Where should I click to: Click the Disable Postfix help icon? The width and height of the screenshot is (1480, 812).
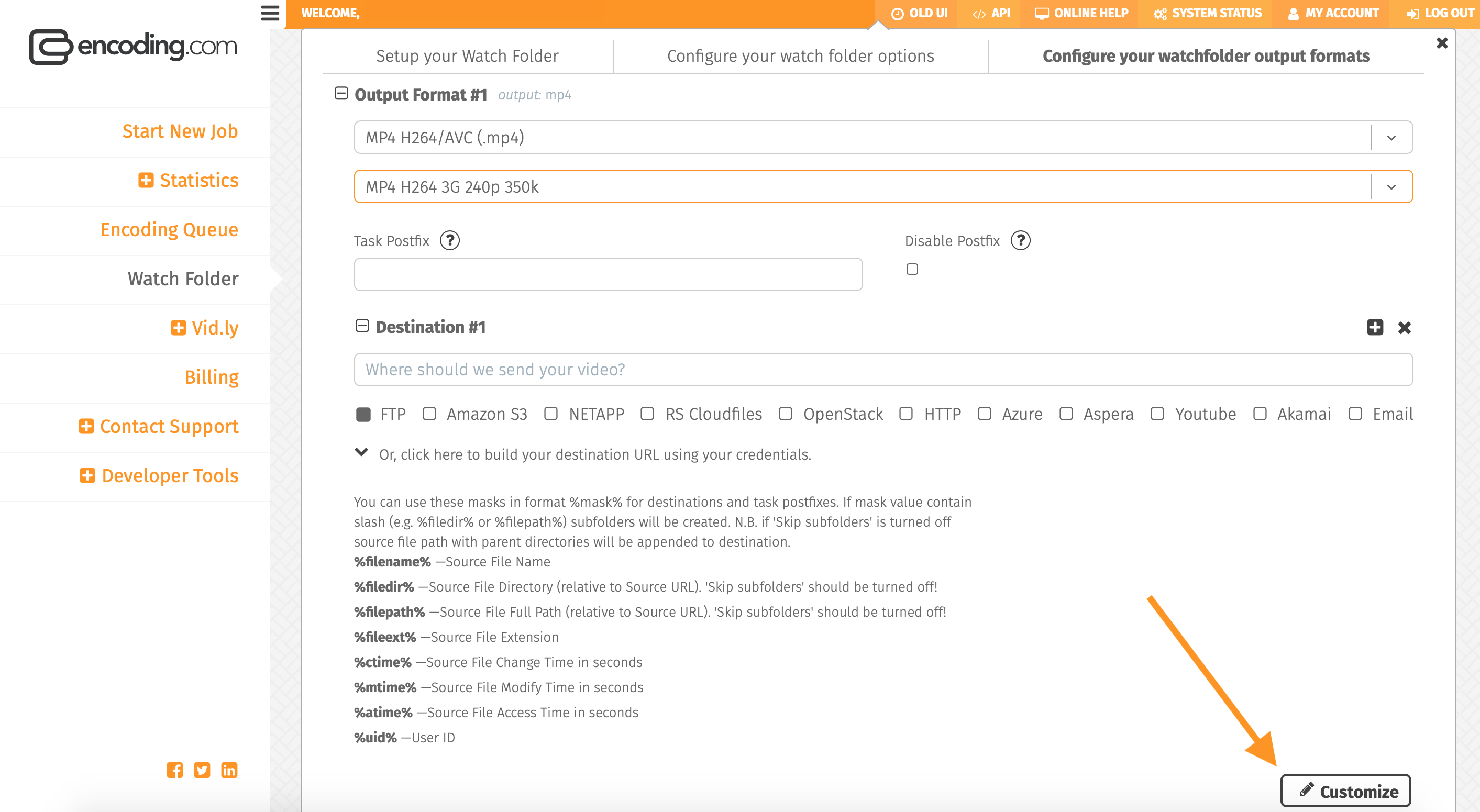[1020, 241]
